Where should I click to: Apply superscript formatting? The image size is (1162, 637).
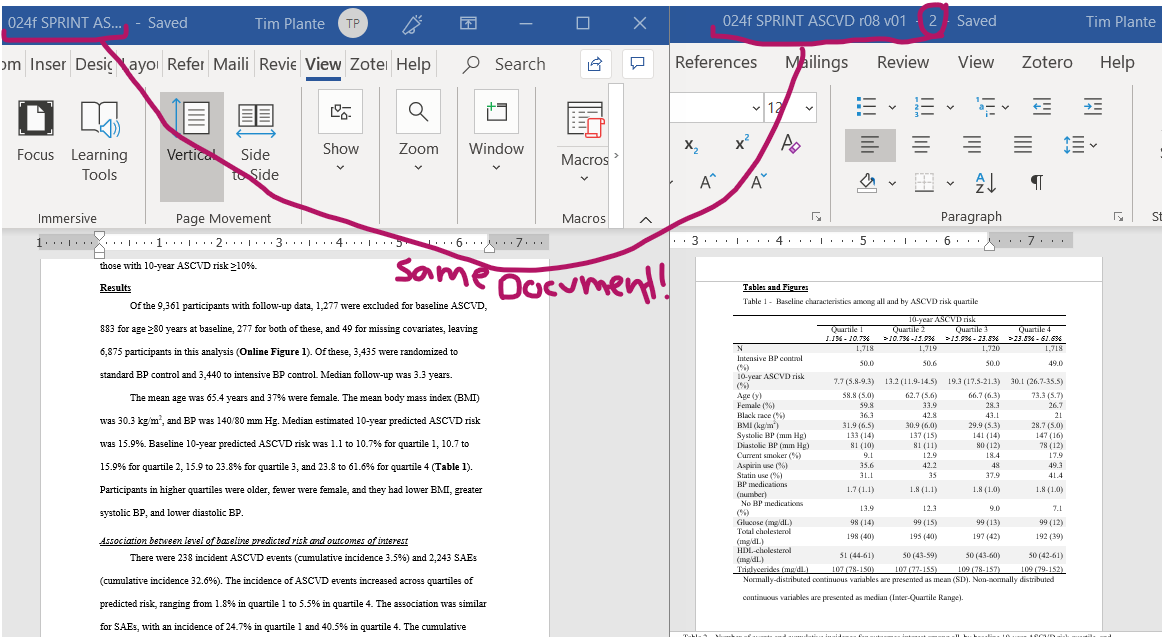coord(741,144)
